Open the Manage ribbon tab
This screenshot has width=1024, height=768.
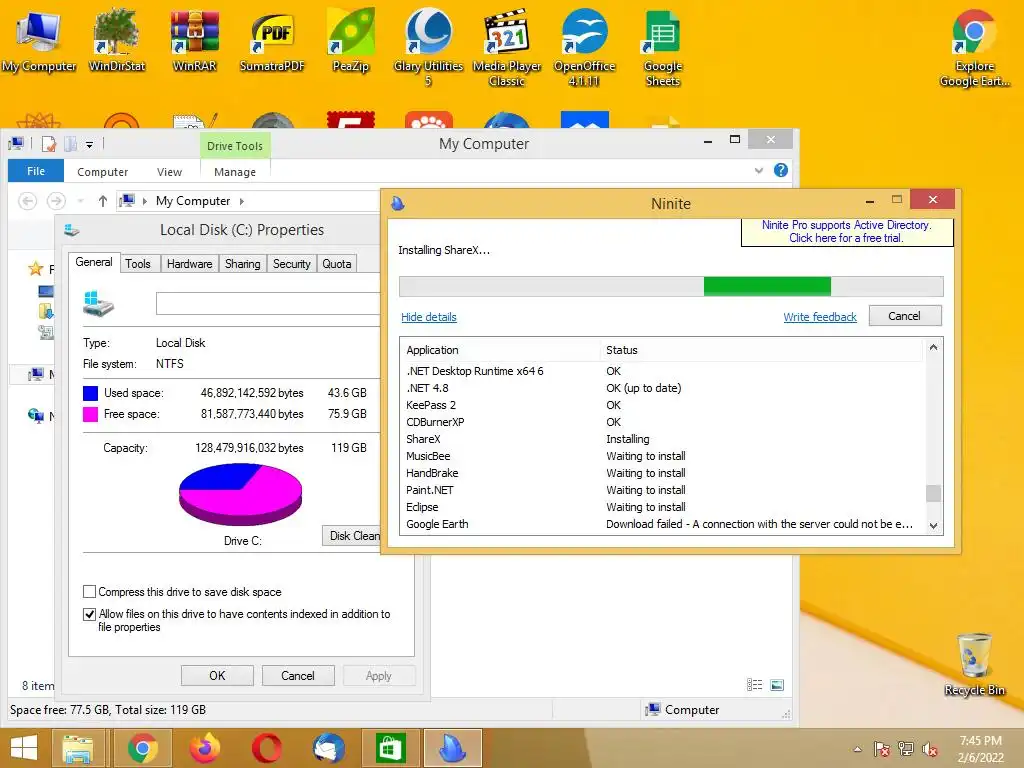(235, 172)
